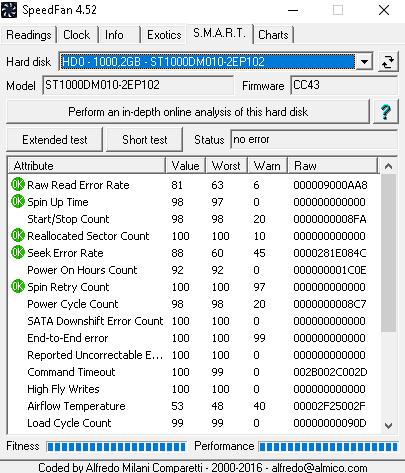
Task: Select the SATA Downshift Error Count row
Action: pos(193,321)
